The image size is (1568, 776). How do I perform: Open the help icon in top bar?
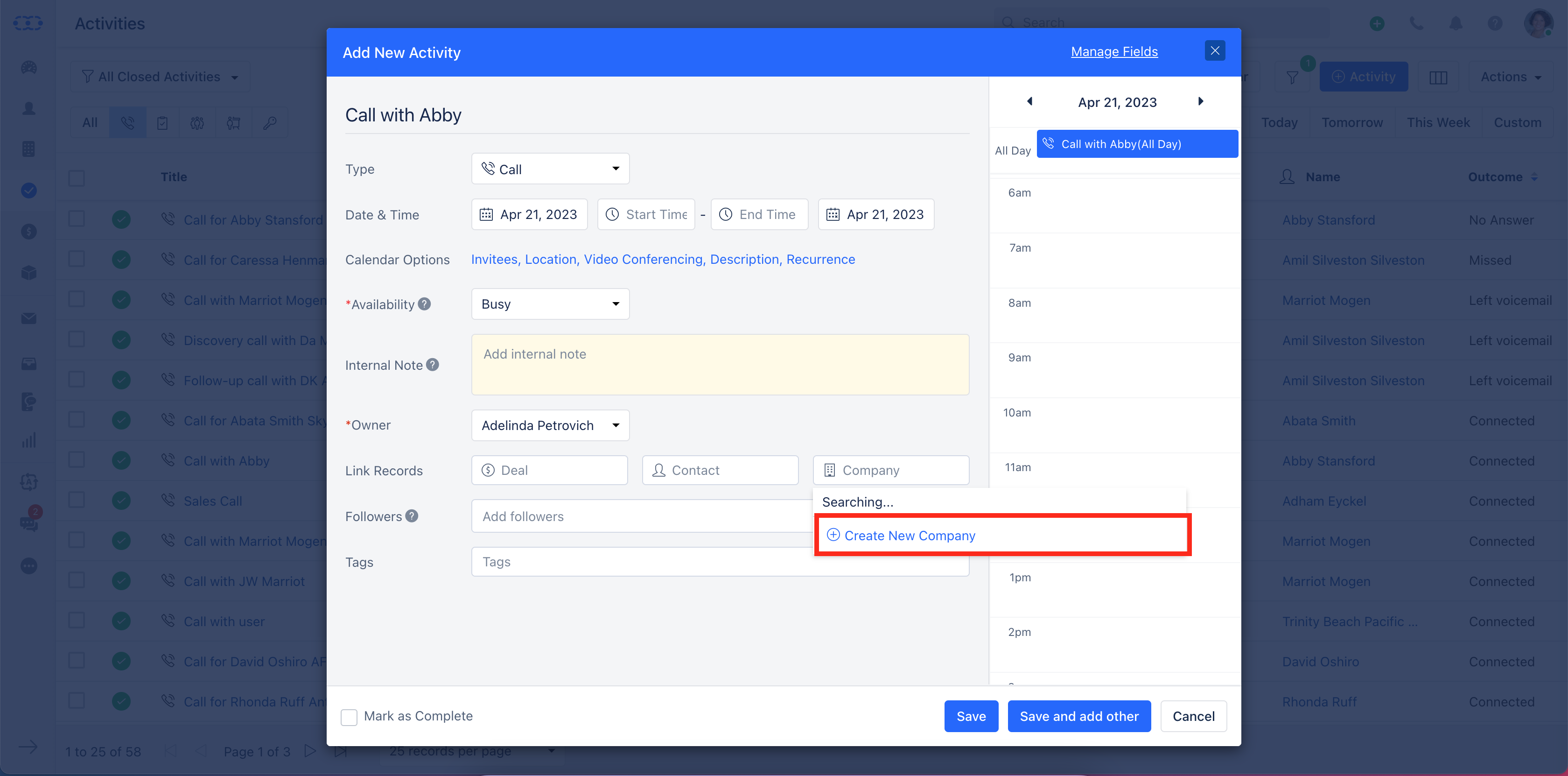click(x=1494, y=23)
